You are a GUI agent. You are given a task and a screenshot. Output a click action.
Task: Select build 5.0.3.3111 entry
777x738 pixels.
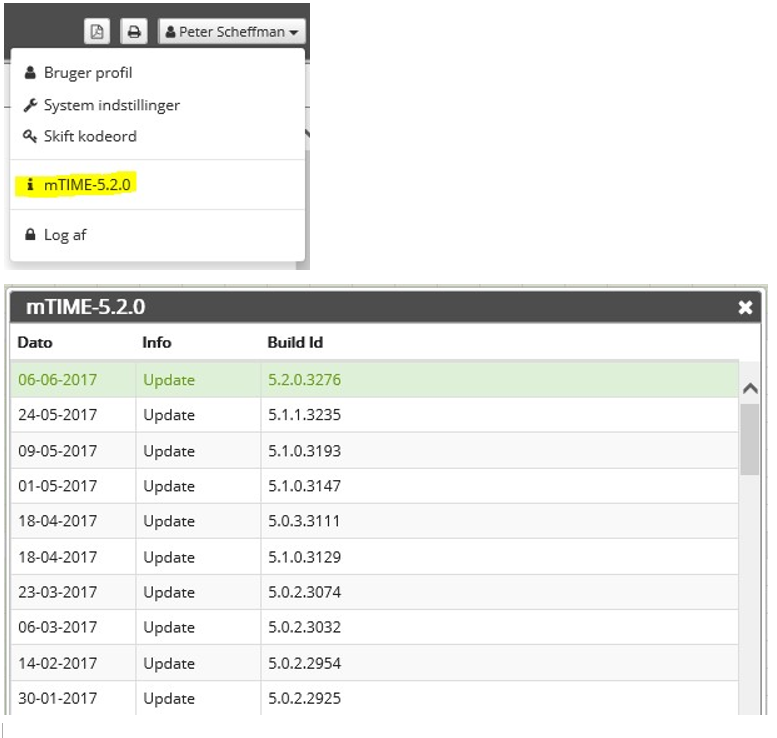point(304,521)
